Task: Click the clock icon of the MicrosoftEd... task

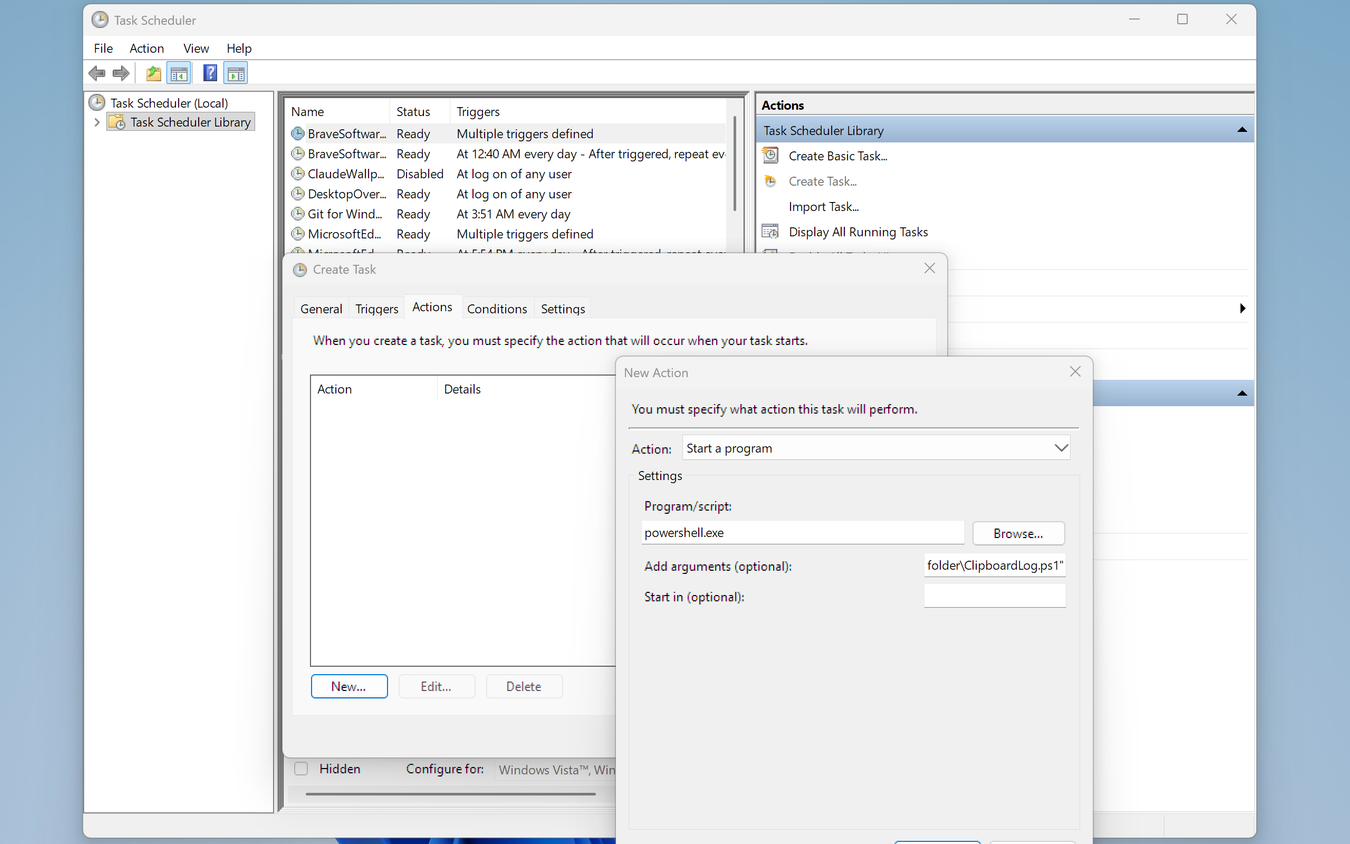Action: click(298, 234)
